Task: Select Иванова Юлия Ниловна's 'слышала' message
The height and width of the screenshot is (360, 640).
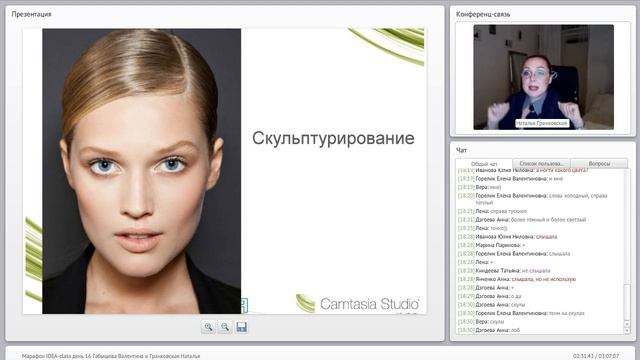Action: click(507, 237)
